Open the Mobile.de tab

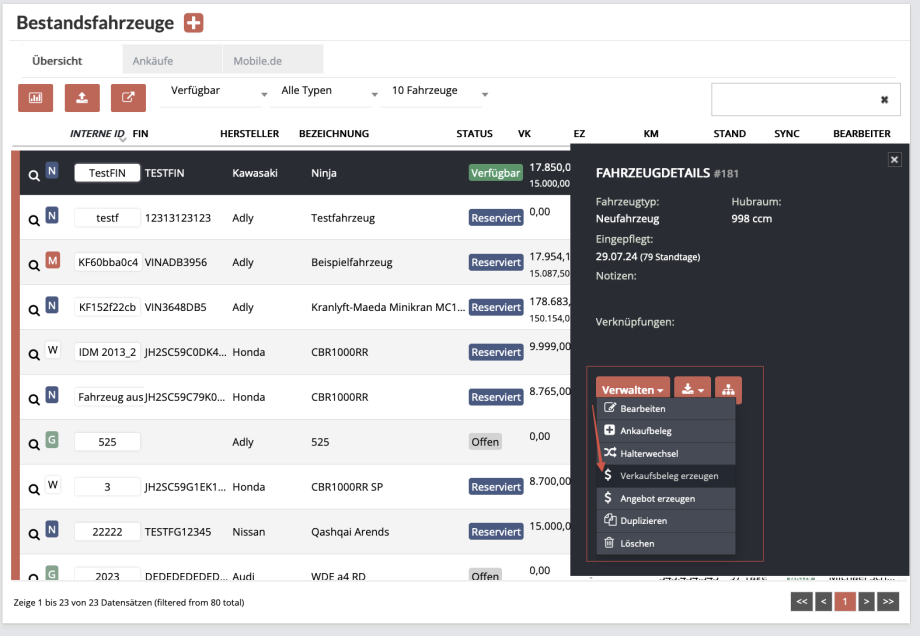coord(258,61)
